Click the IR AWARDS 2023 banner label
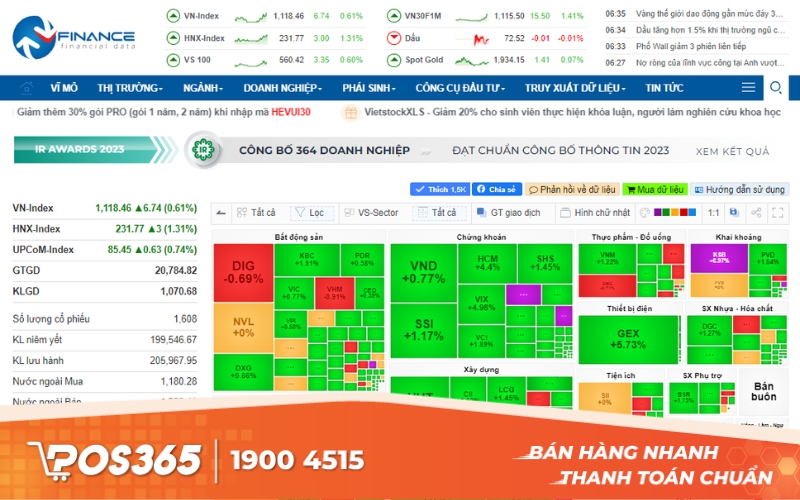This screenshot has width=800, height=500. pos(80,149)
